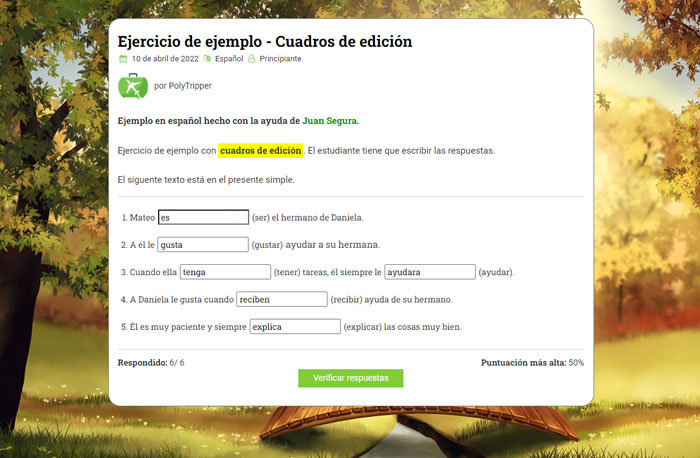This screenshot has width=700, height=458.
Task: Focus the 'reciben' input for recibir
Action: pos(282,299)
